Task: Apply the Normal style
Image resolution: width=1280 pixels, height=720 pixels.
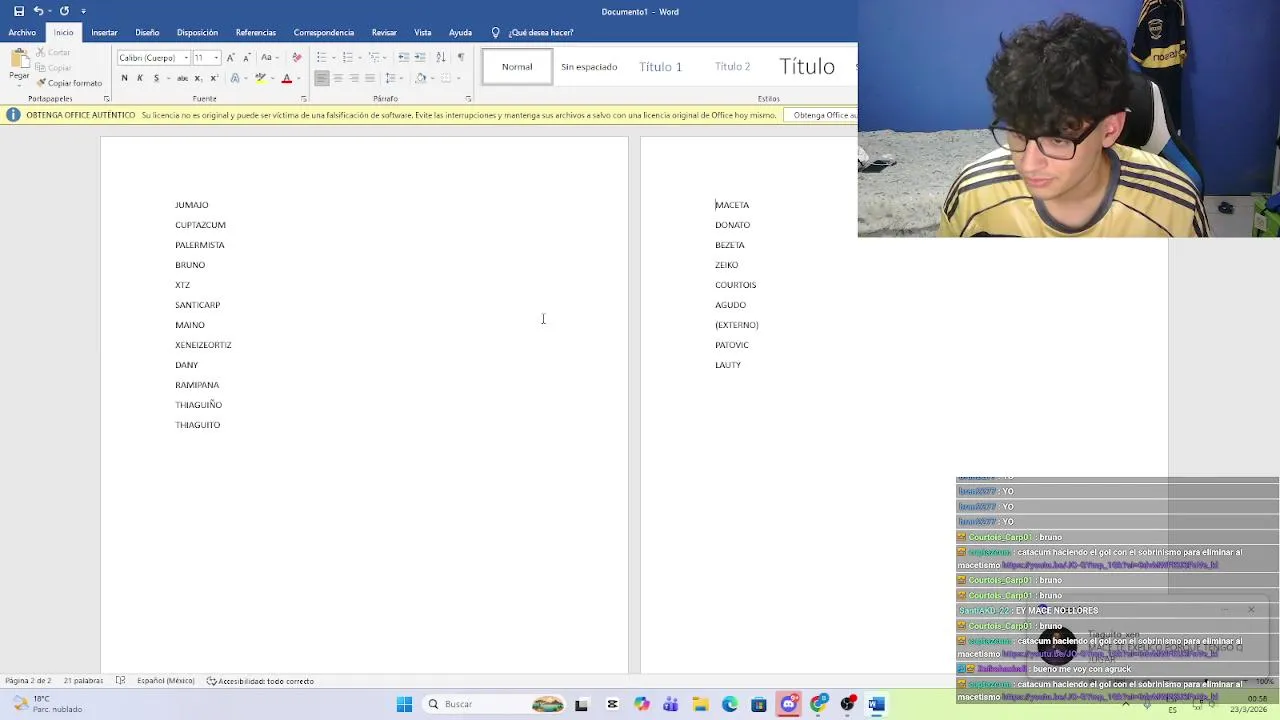Action: (517, 67)
